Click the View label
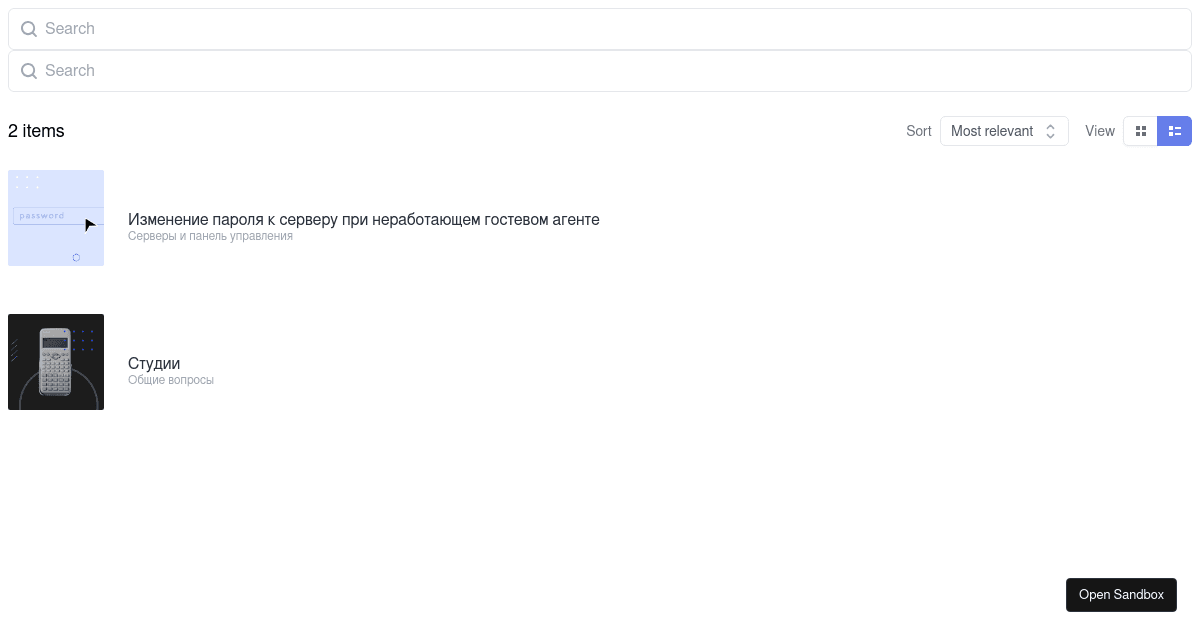1200x630 pixels. (x=1100, y=131)
